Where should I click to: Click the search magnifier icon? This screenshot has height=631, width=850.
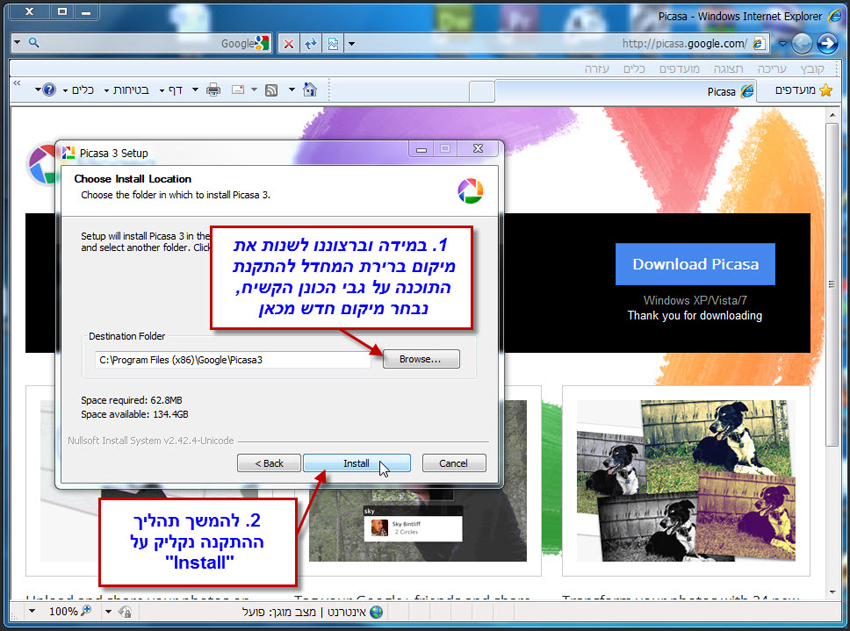click(34, 42)
